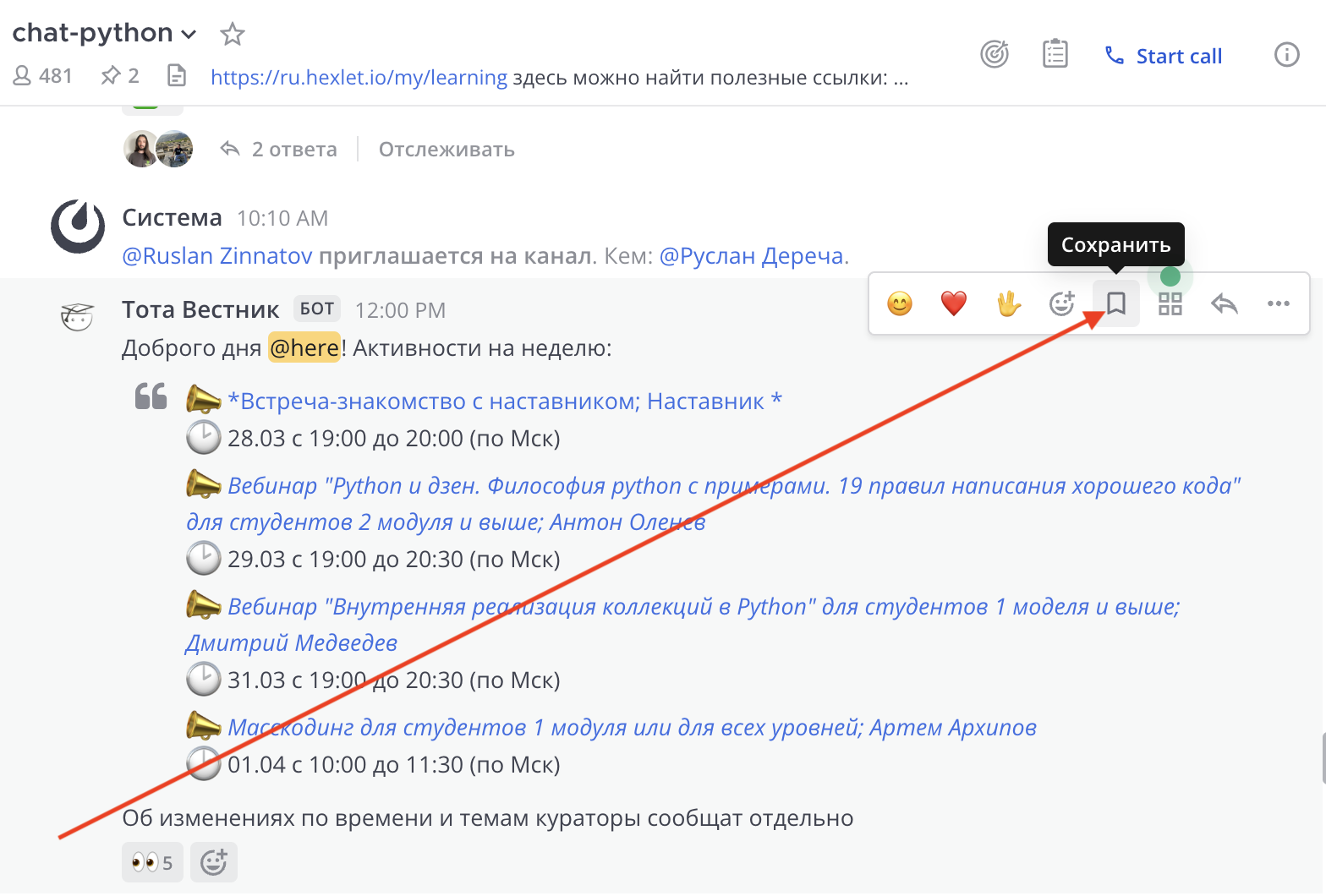Toggle the favorite star for chat-python
This screenshot has width=1326, height=896.
tap(232, 35)
